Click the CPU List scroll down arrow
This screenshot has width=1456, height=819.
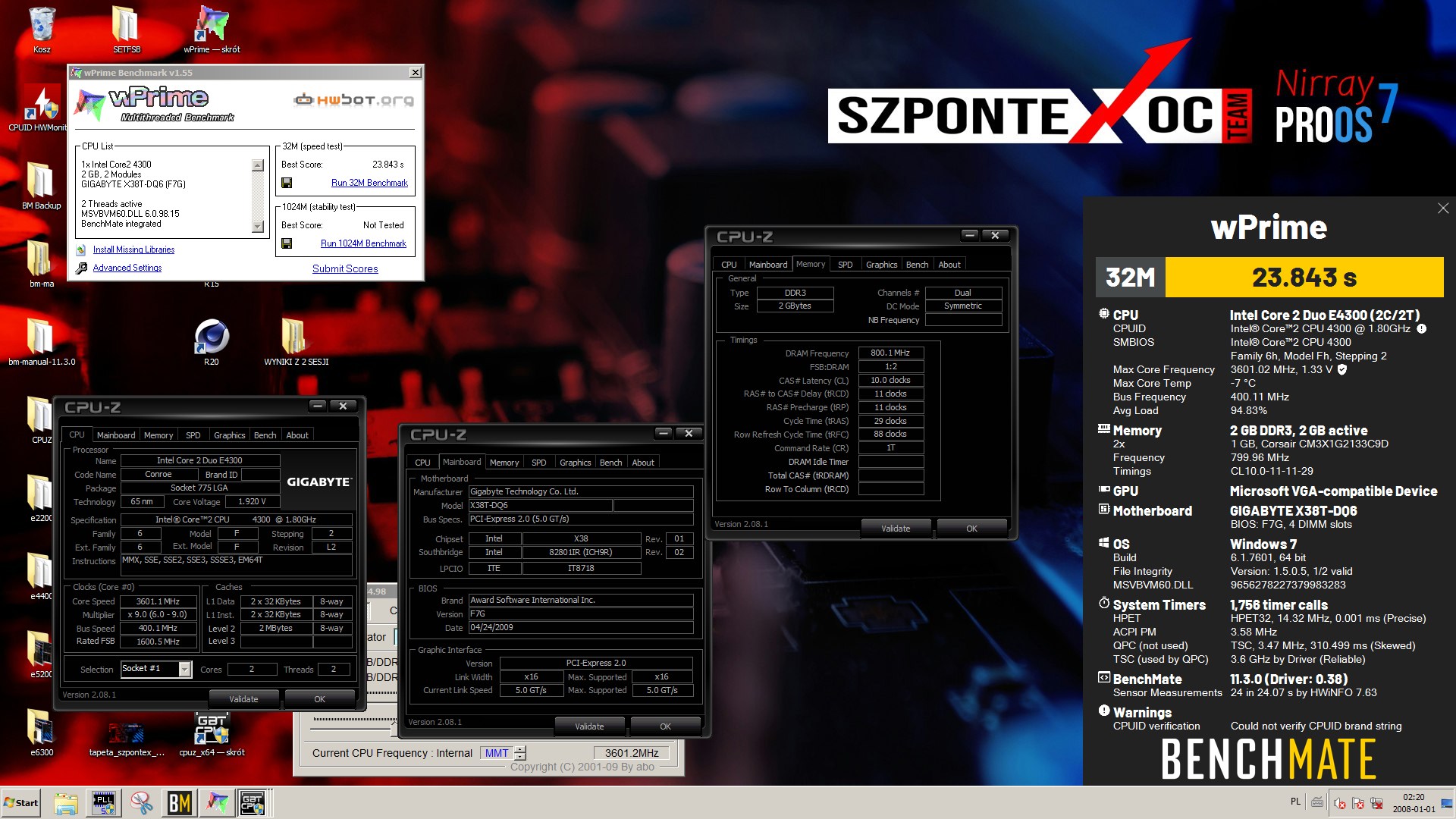point(258,226)
